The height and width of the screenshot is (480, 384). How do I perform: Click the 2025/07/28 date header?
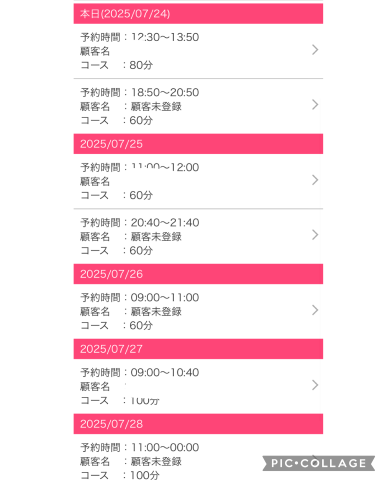pos(198,424)
